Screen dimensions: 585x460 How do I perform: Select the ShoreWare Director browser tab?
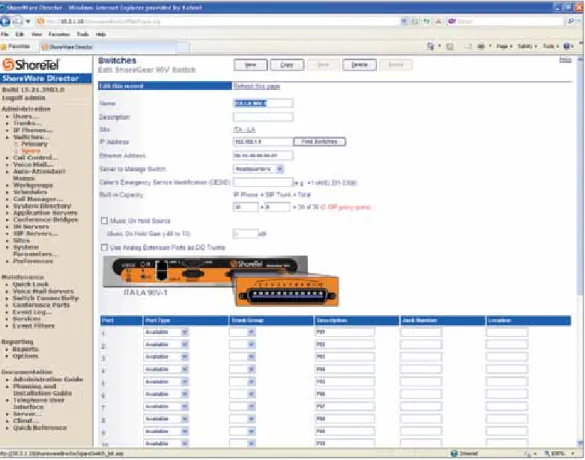point(107,47)
